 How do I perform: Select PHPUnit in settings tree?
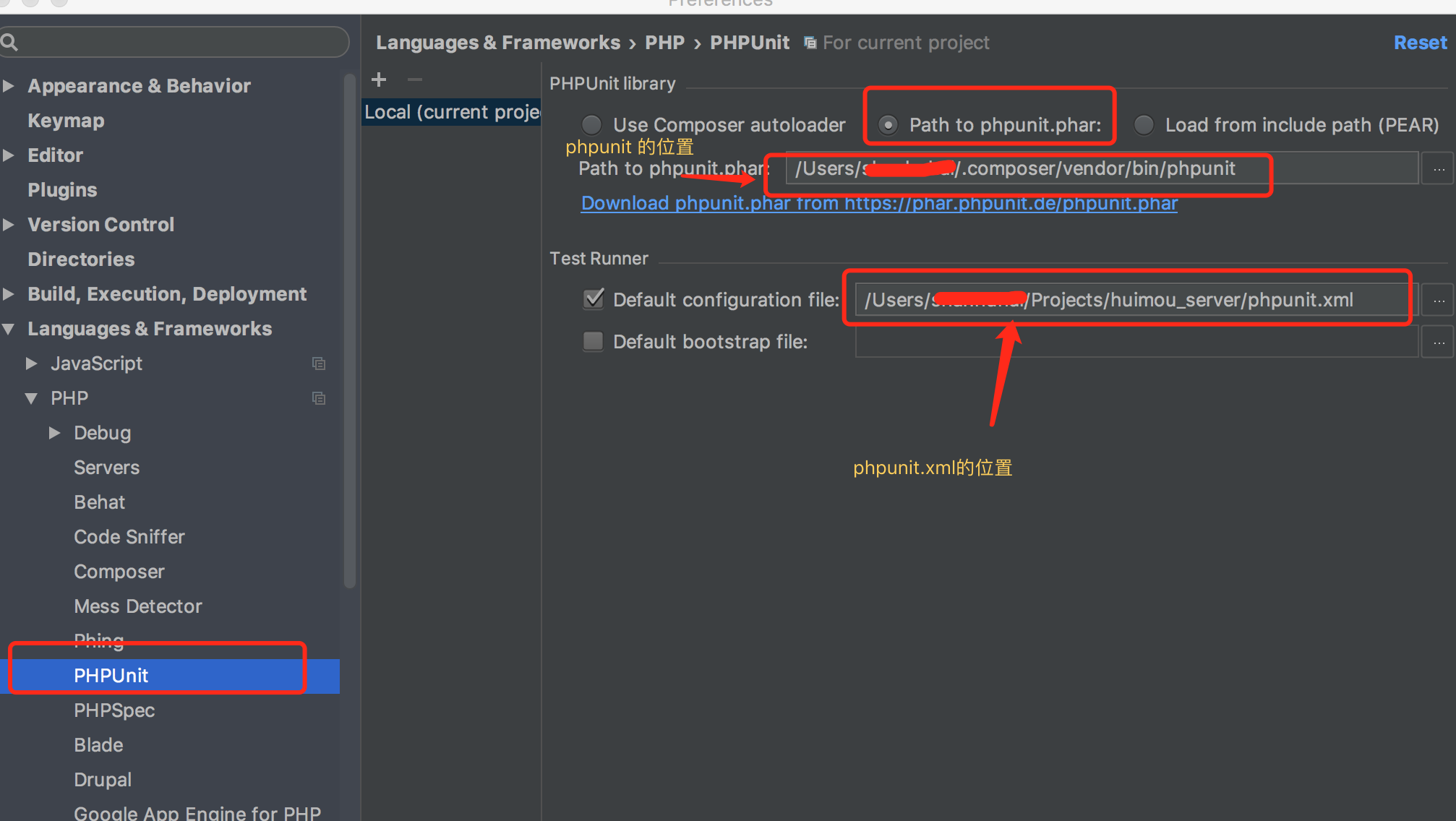(x=170, y=676)
